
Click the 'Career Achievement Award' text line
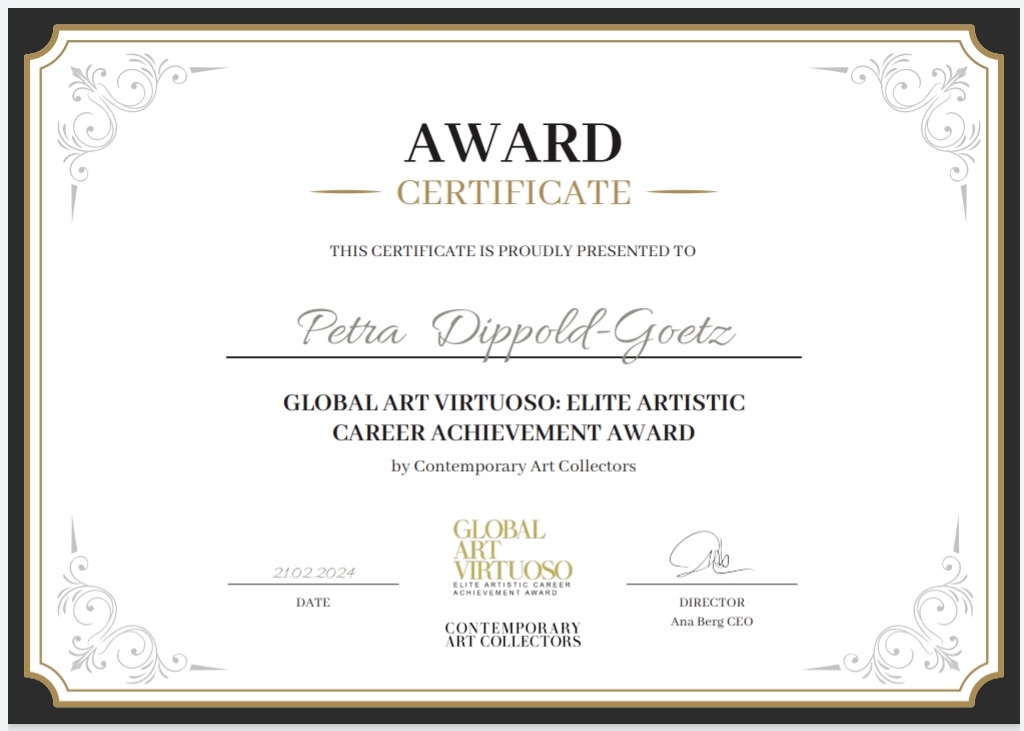[513, 433]
